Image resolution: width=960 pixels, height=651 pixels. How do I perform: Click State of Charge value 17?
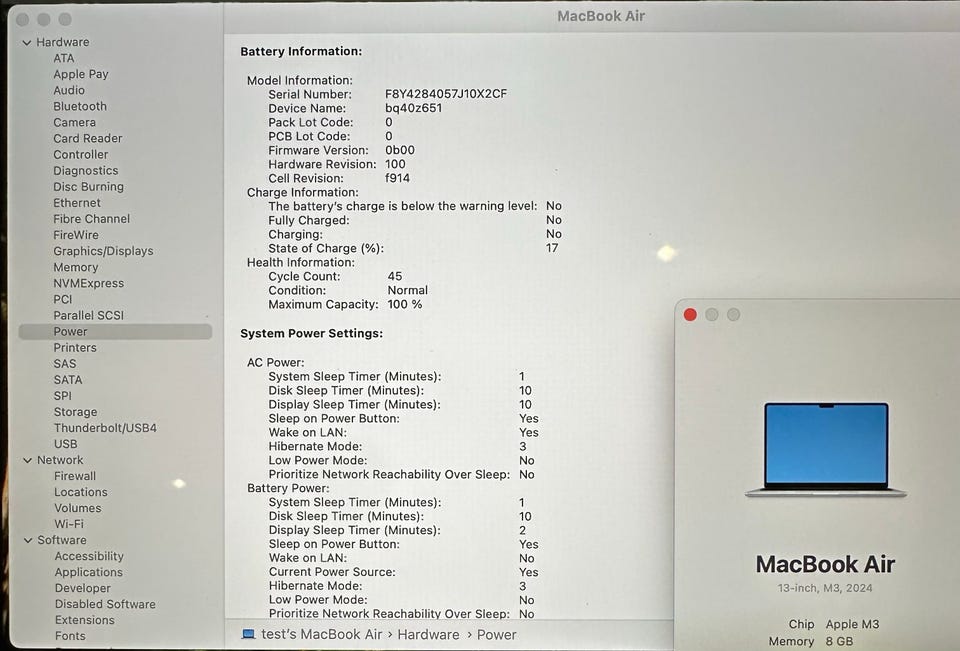tap(552, 248)
